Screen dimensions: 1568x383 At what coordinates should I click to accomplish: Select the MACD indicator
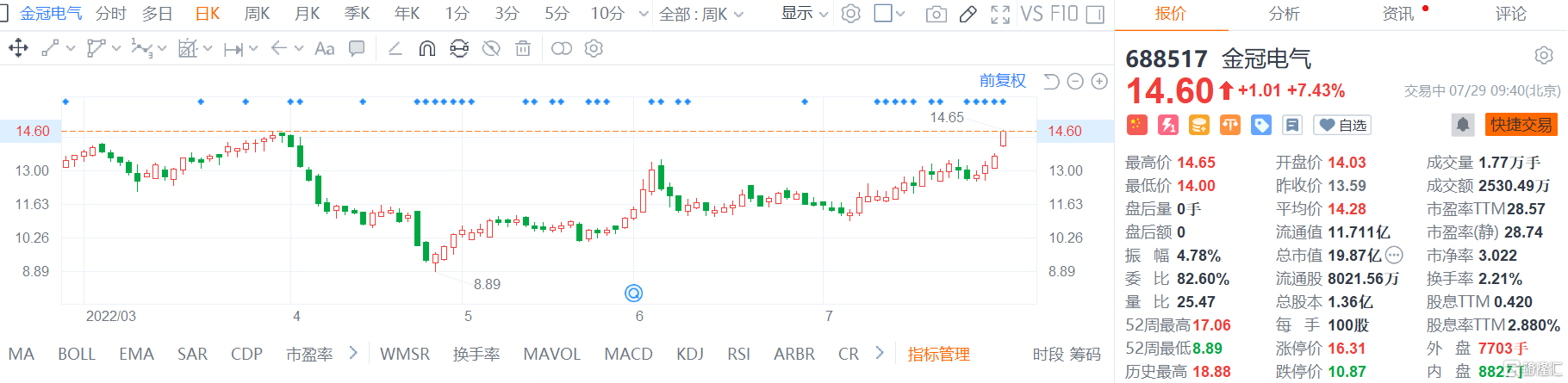click(628, 354)
